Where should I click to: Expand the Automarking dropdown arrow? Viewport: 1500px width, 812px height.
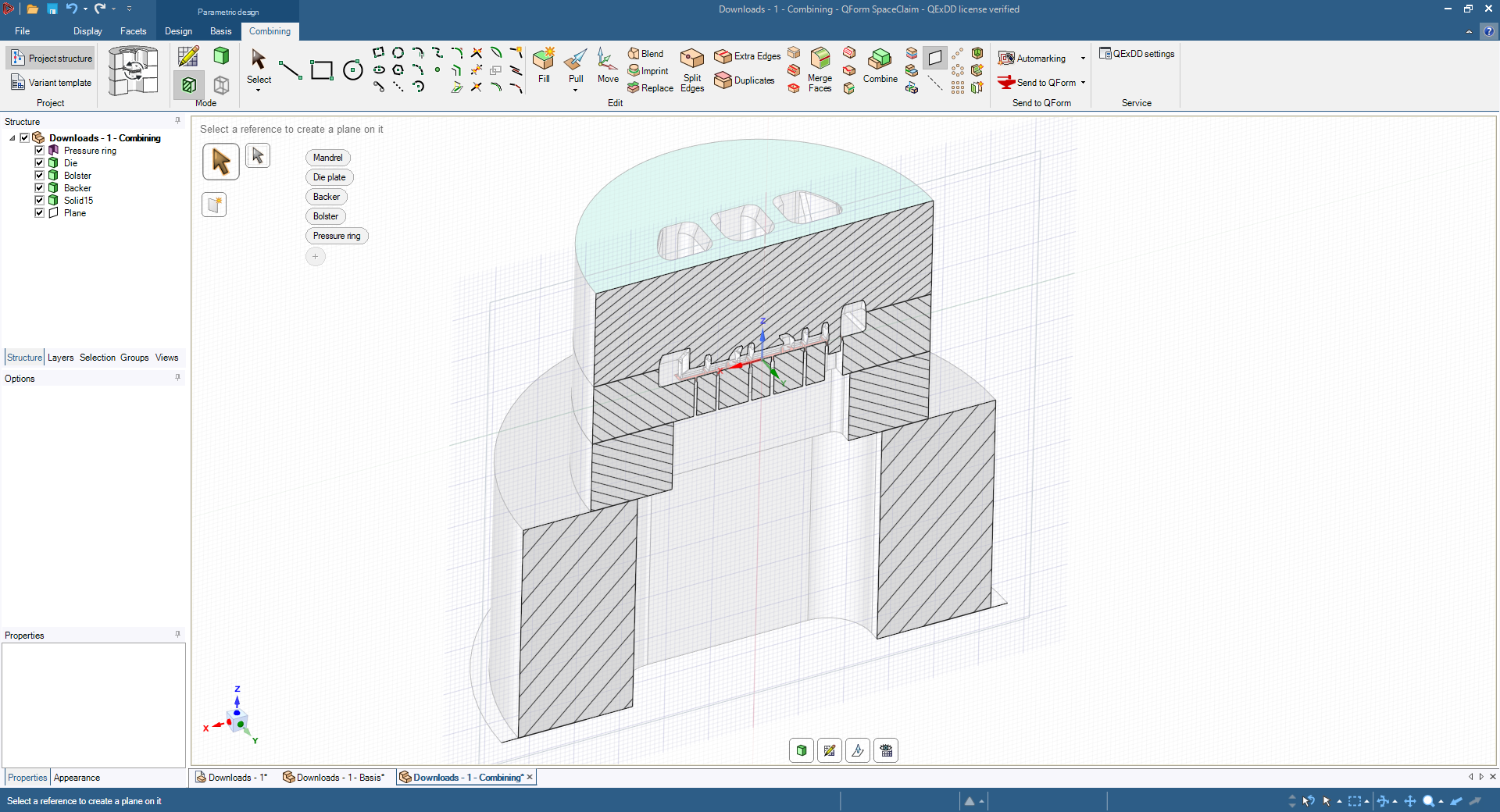coord(1083,59)
